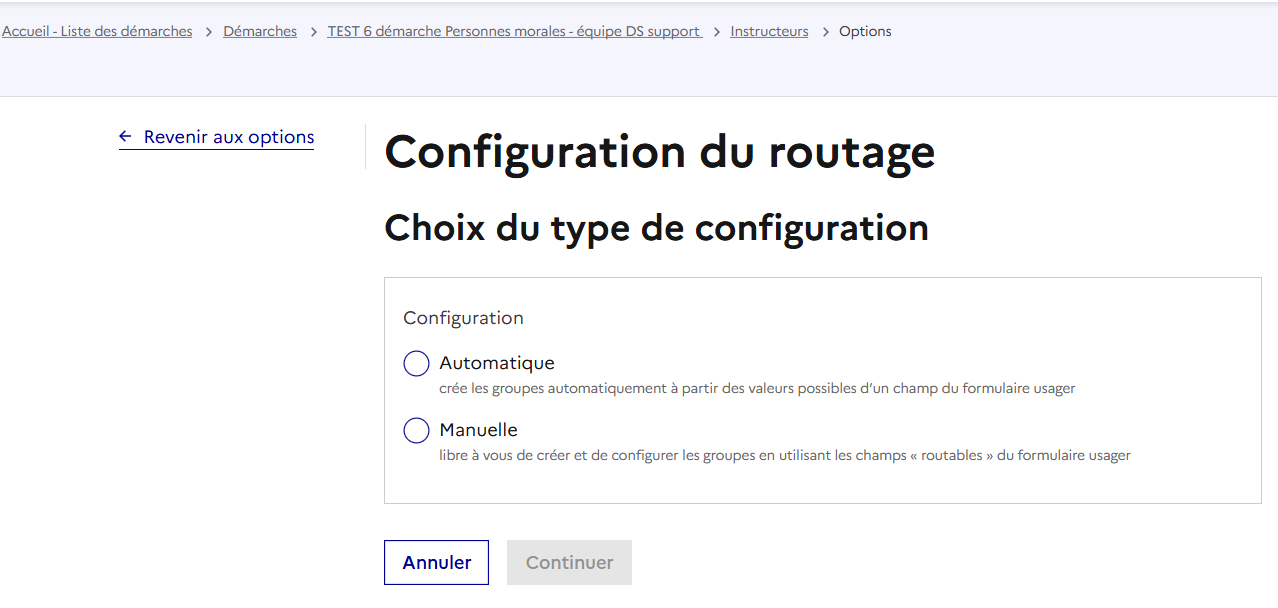This screenshot has height=608, width=1278.
Task: Click the Automatique description about automatic groups
Action: 757,388
